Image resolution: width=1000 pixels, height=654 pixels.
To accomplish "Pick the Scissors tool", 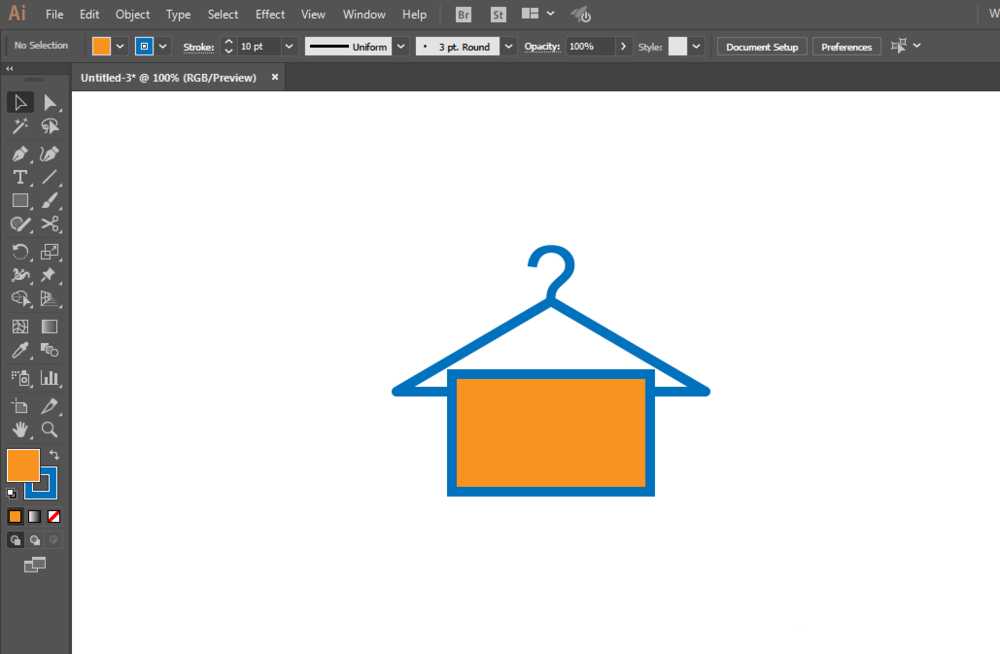I will point(50,224).
